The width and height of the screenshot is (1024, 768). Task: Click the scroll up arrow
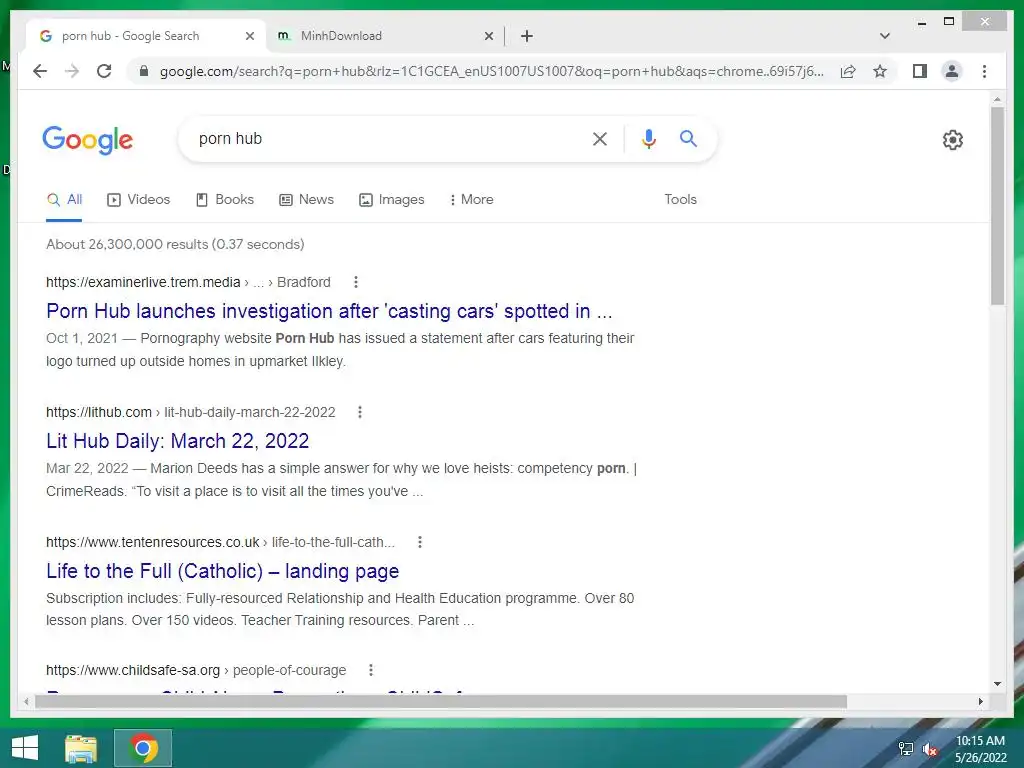(997, 99)
